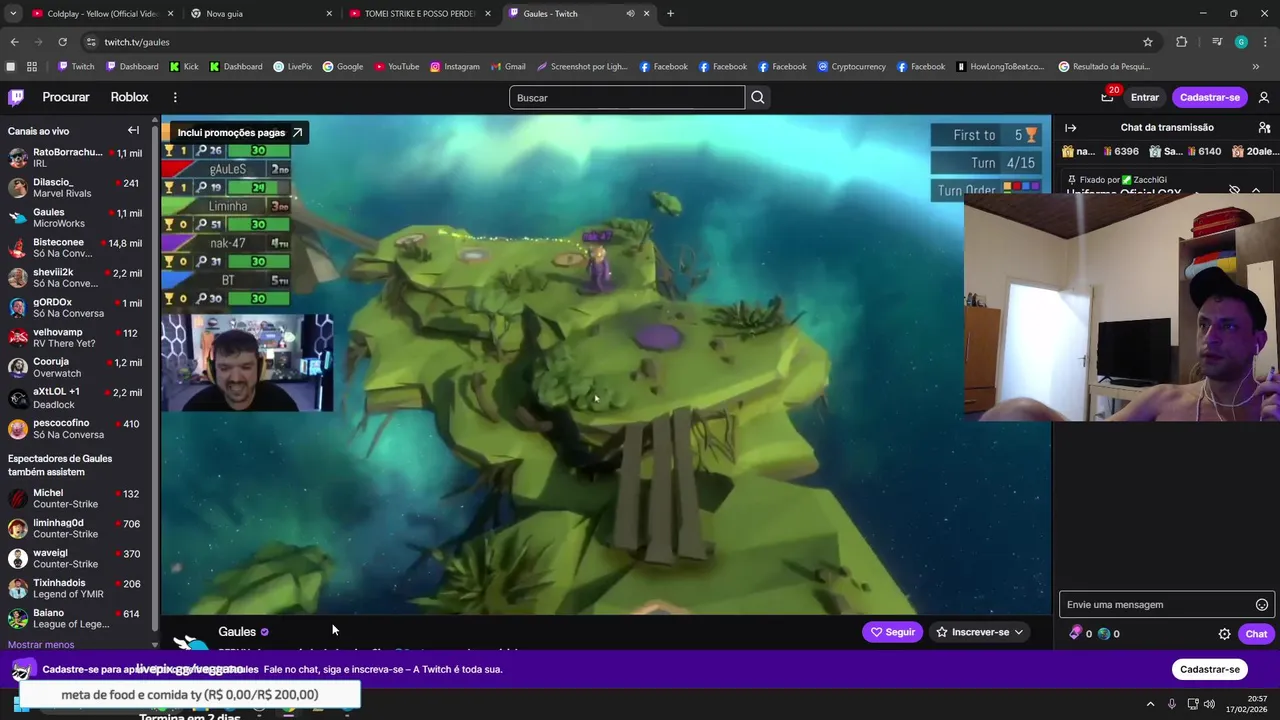This screenshot has width=1280, height=720.
Task: Open the pescocofino channel
Action: tap(76, 429)
